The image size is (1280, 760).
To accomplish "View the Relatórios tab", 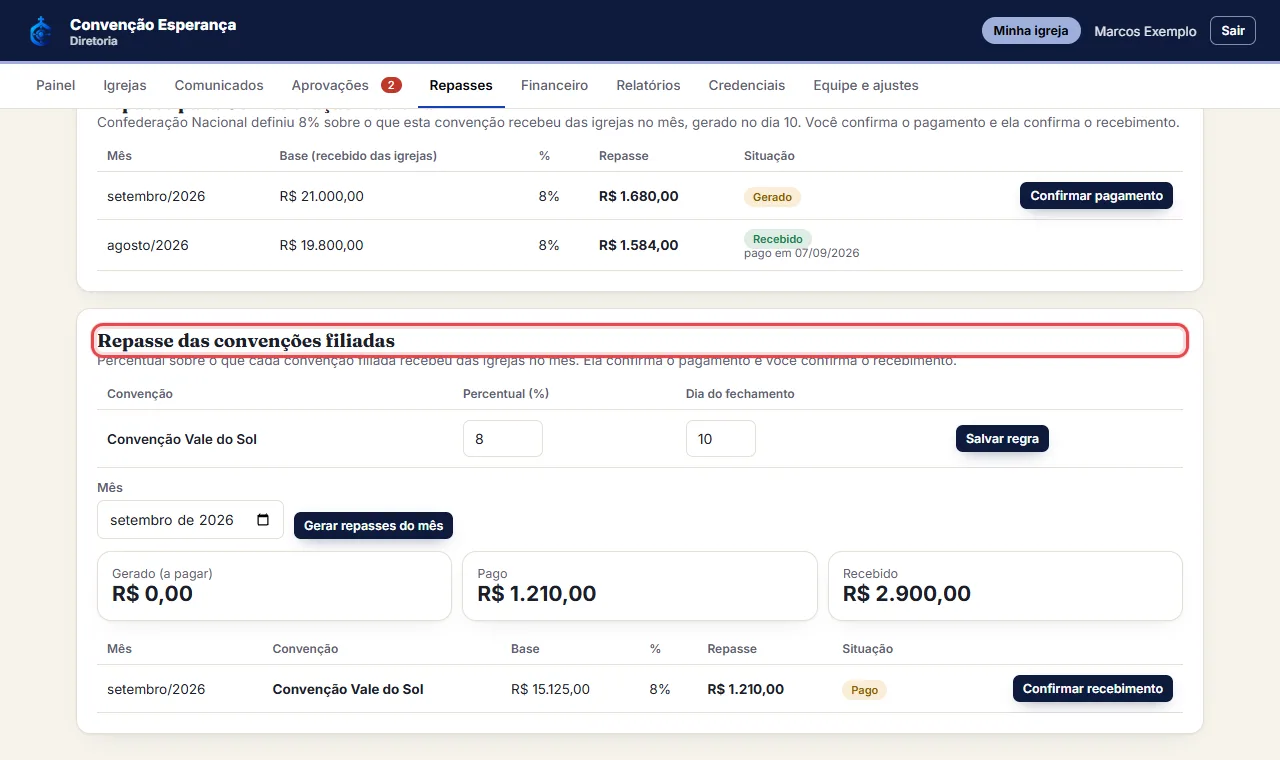I will pos(648,85).
